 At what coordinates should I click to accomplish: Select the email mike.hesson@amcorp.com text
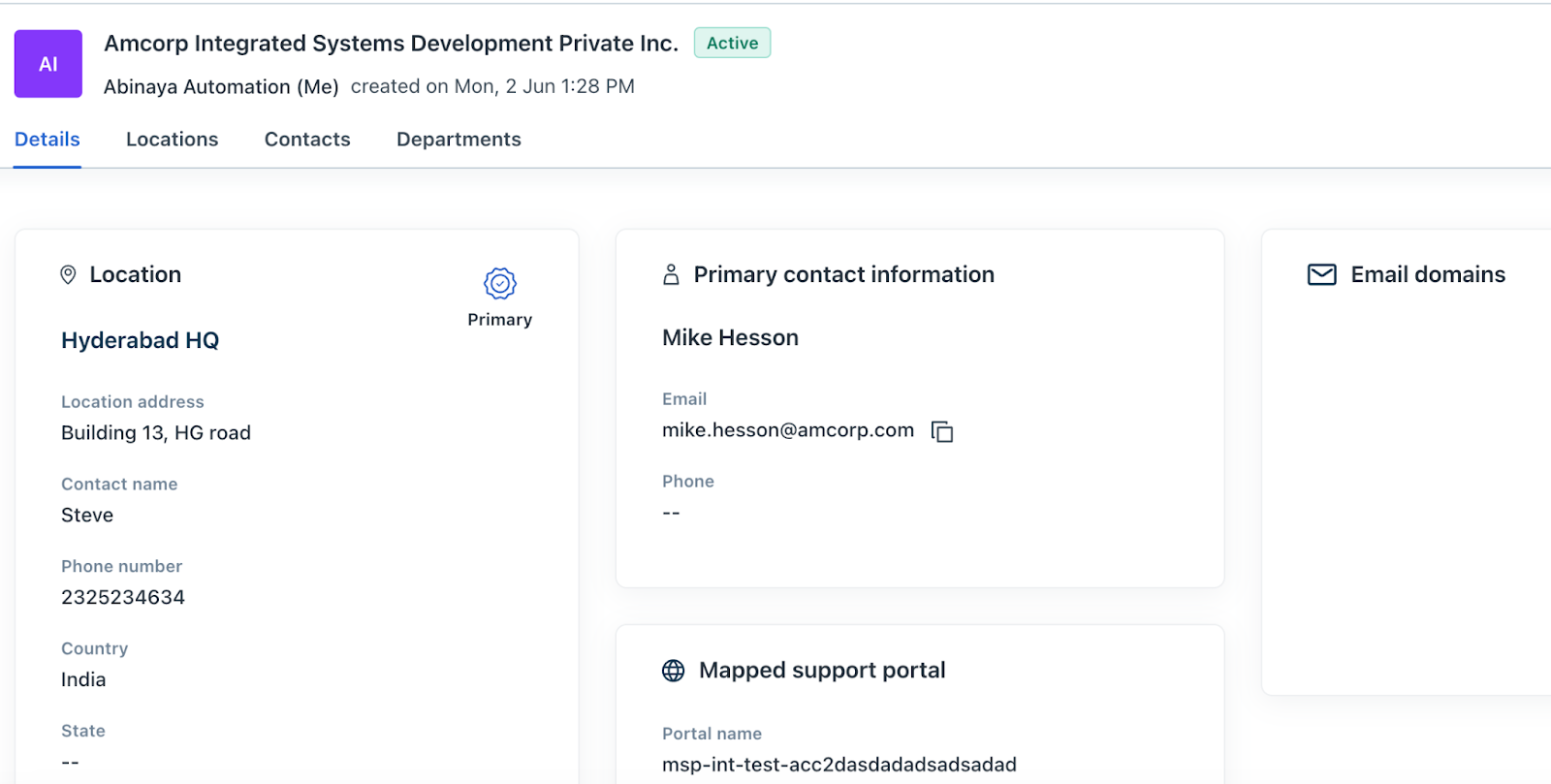788,430
